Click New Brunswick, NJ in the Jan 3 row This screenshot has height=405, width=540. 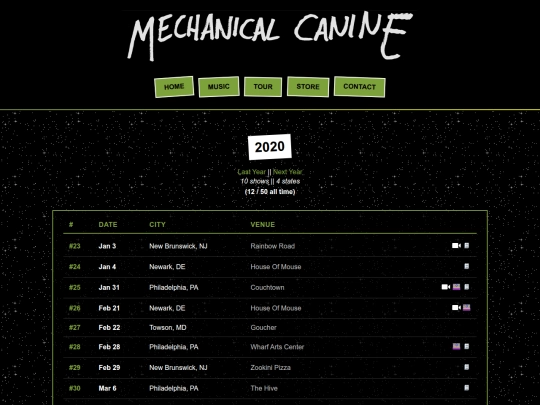click(x=178, y=246)
